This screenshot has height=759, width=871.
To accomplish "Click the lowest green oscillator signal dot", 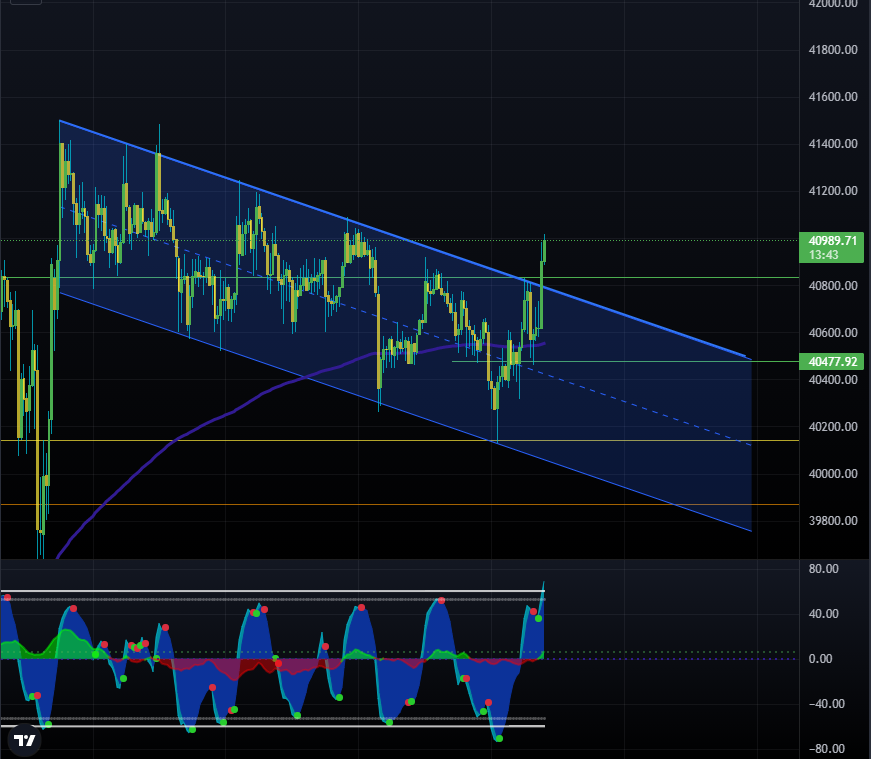I will click(499, 738).
